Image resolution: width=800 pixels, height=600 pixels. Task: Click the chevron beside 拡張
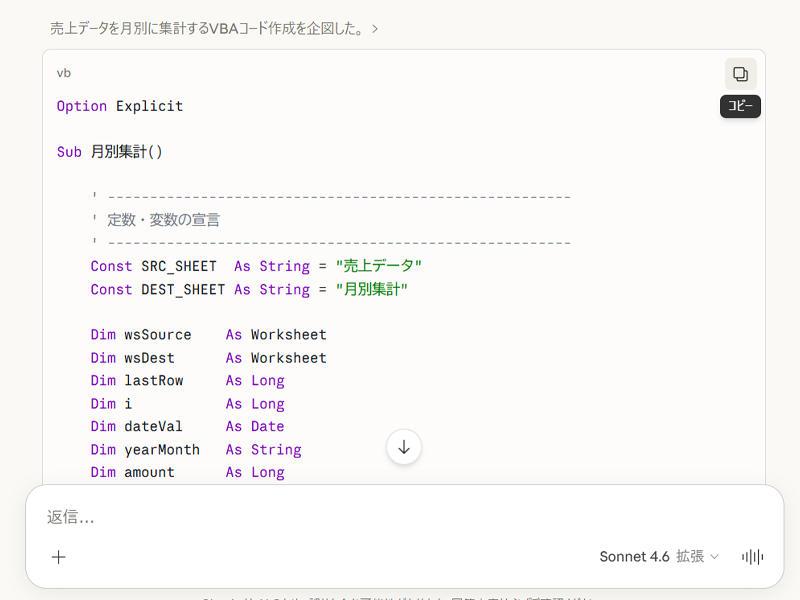(714, 557)
